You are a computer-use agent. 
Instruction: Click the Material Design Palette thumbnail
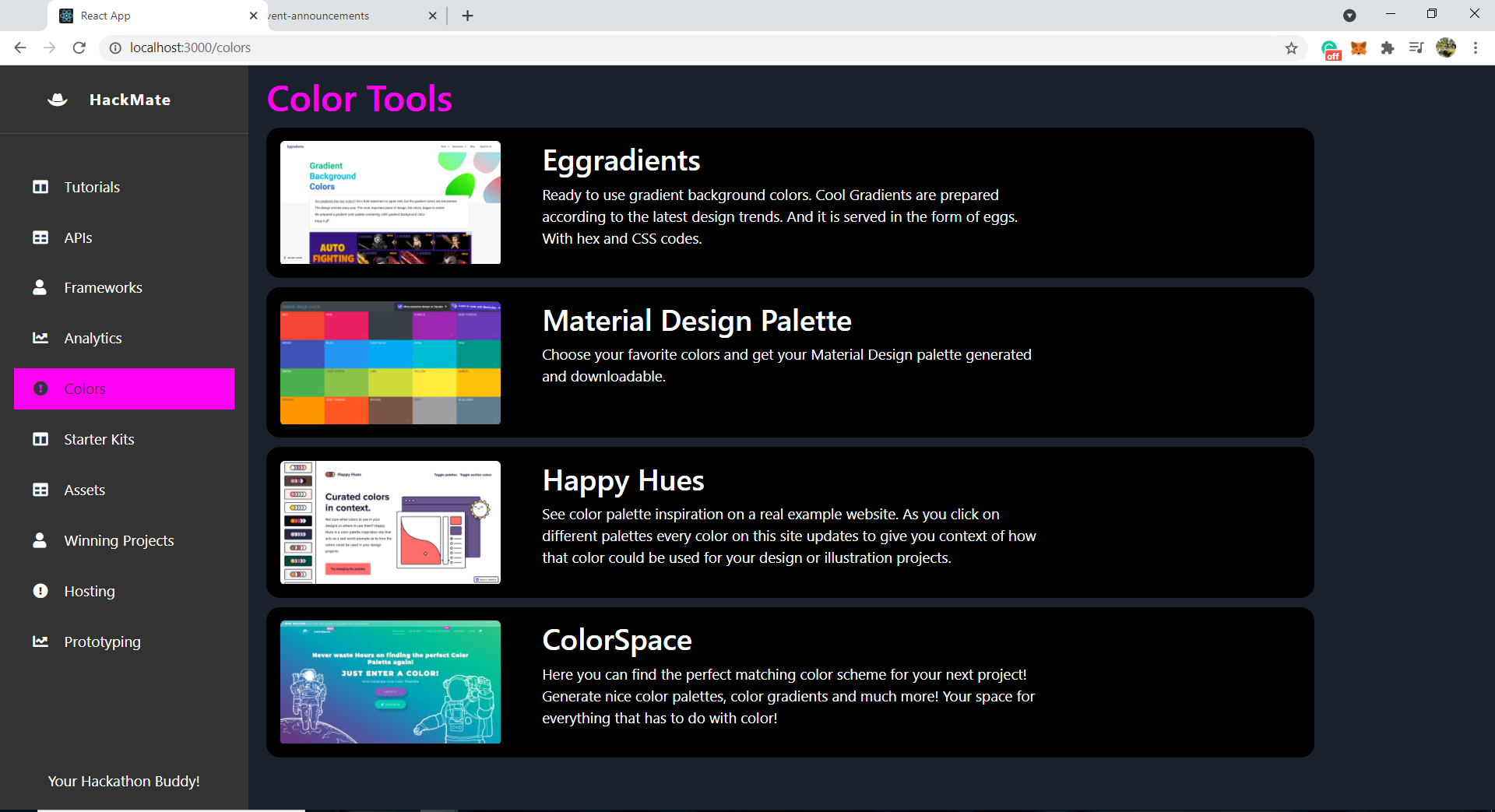390,363
